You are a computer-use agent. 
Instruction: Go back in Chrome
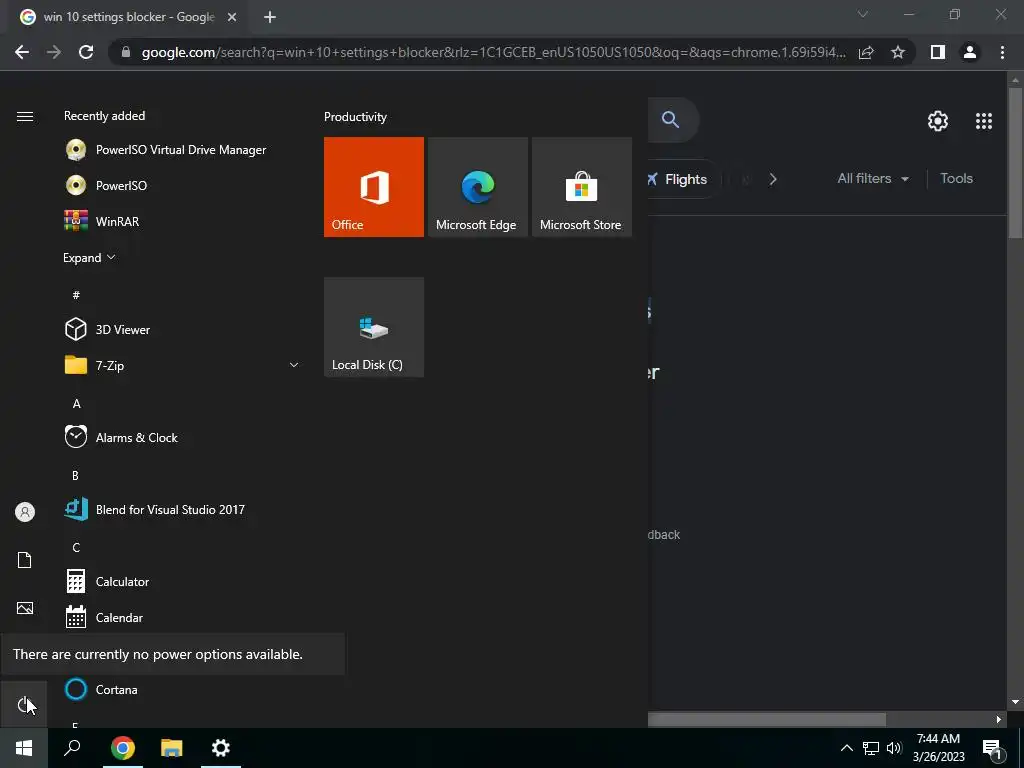(x=22, y=52)
